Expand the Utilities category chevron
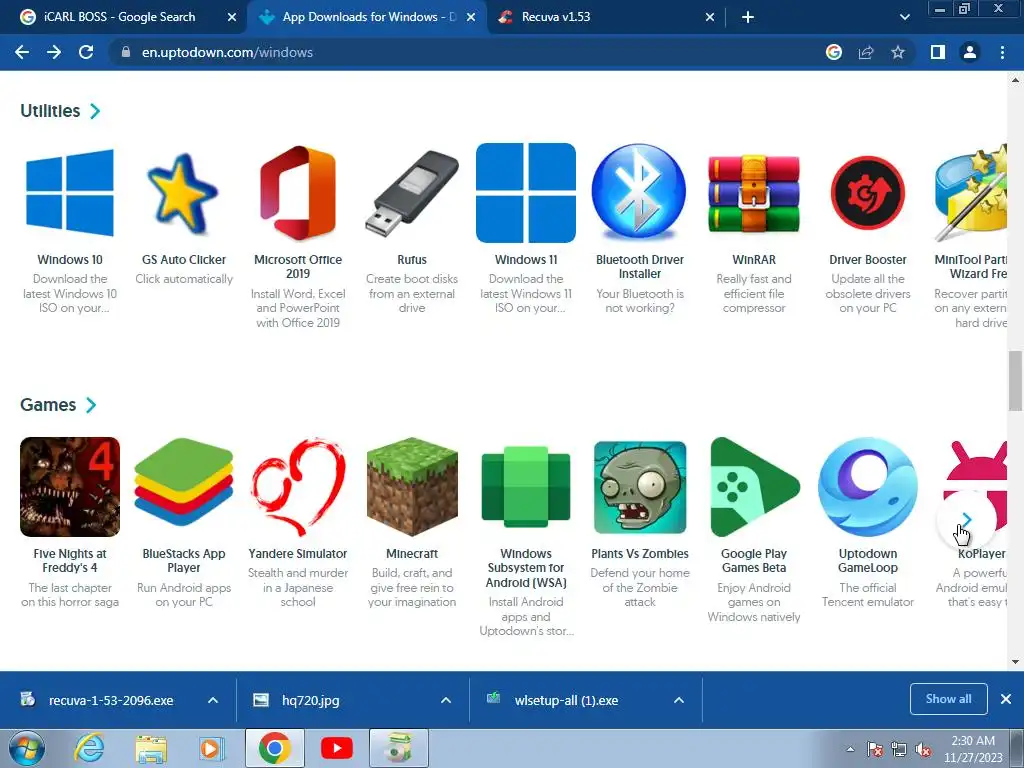The image size is (1024, 768). coord(95,111)
